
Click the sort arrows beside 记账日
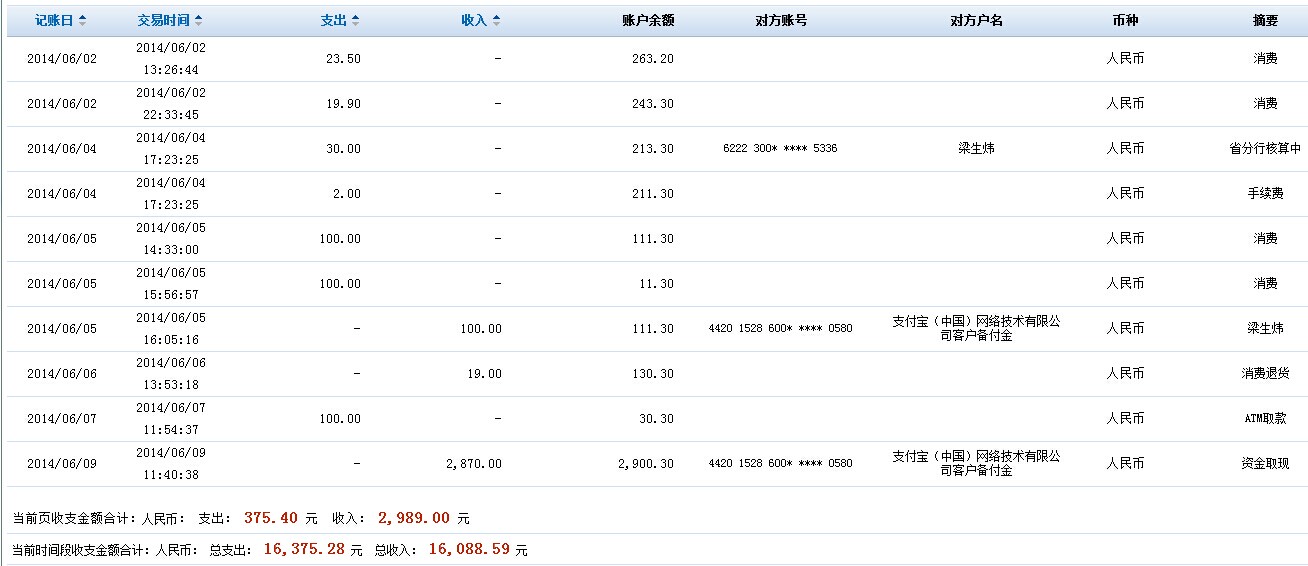click(x=82, y=21)
